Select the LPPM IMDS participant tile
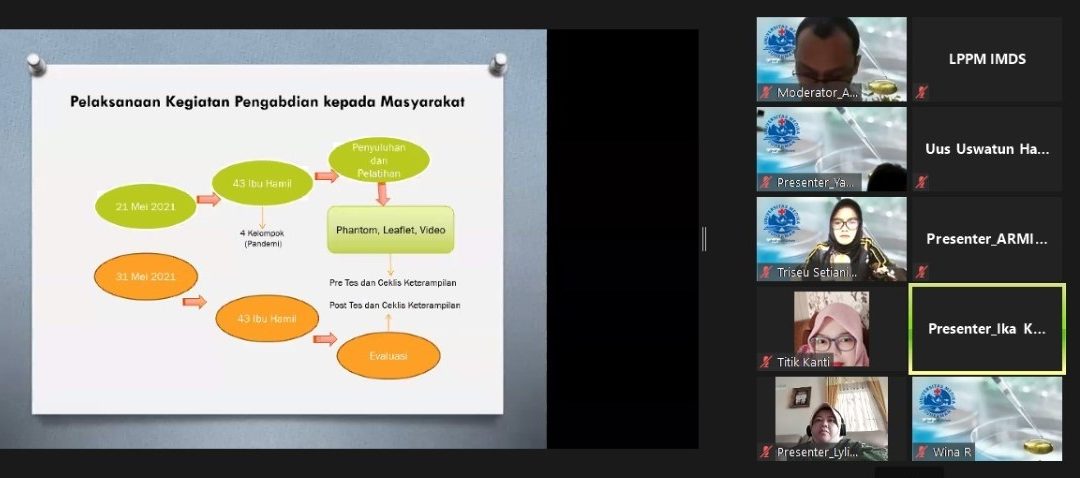Viewport: 1080px width, 478px height. click(x=987, y=59)
